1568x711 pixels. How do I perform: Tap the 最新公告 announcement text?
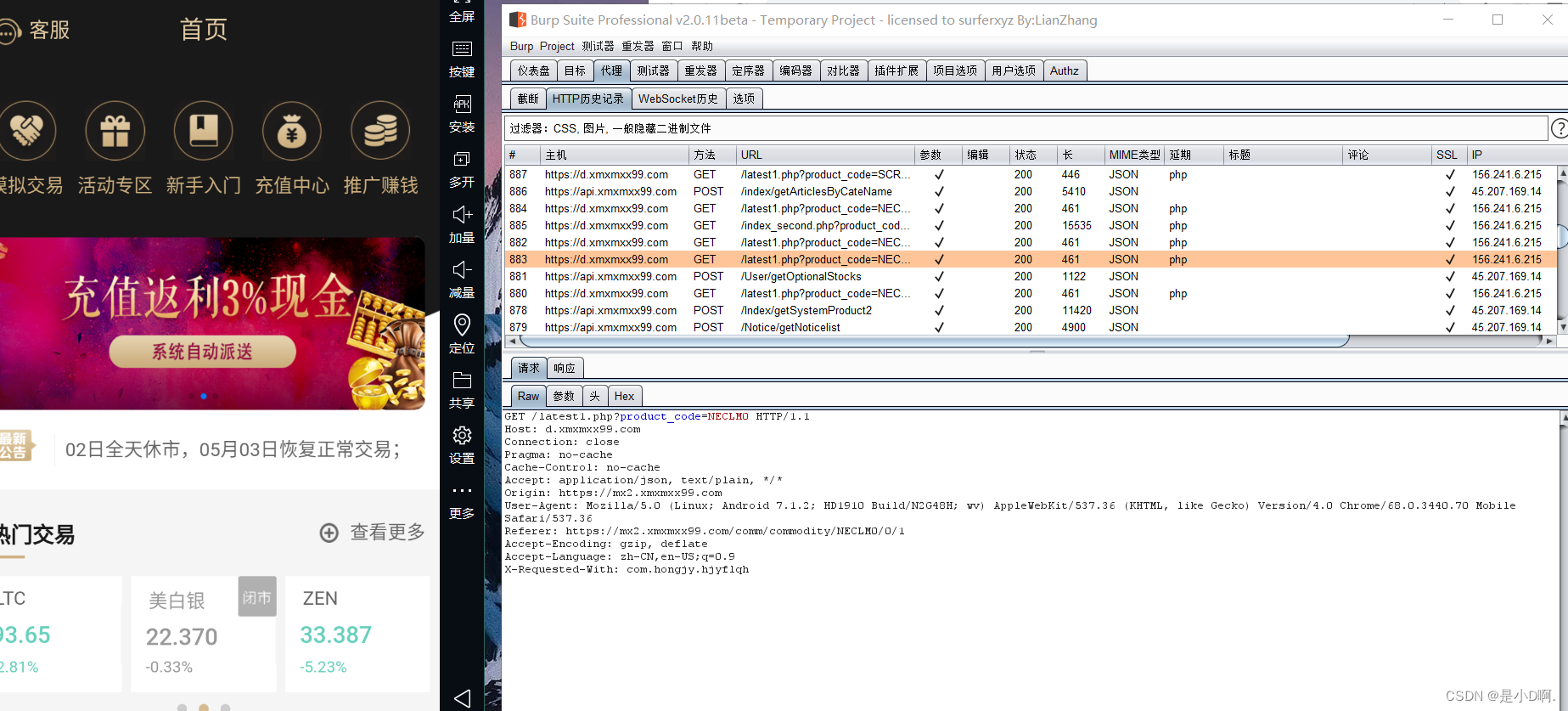(233, 449)
